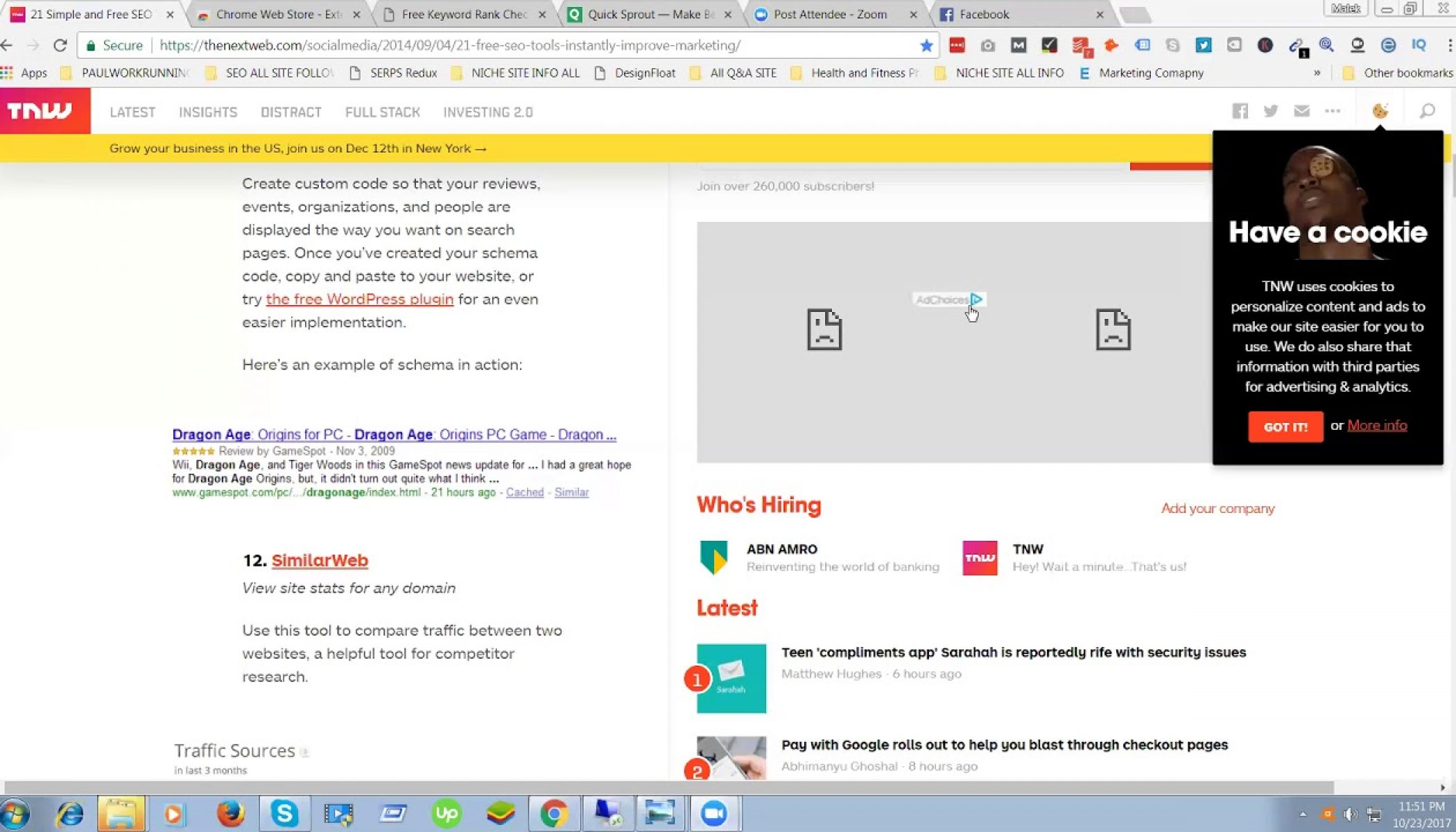1456x832 pixels.
Task: Click the bookmark star in address bar
Action: (x=926, y=46)
